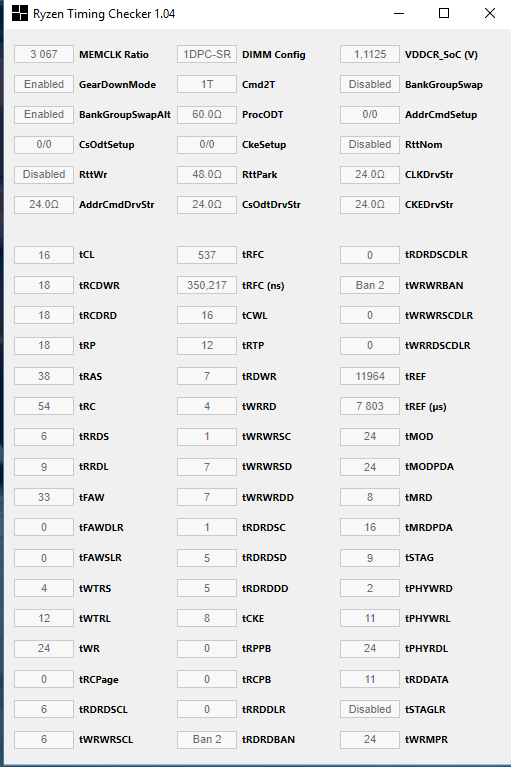511x767 pixels.
Task: Click the BankGroupSwap Disabled field
Action: [370, 84]
